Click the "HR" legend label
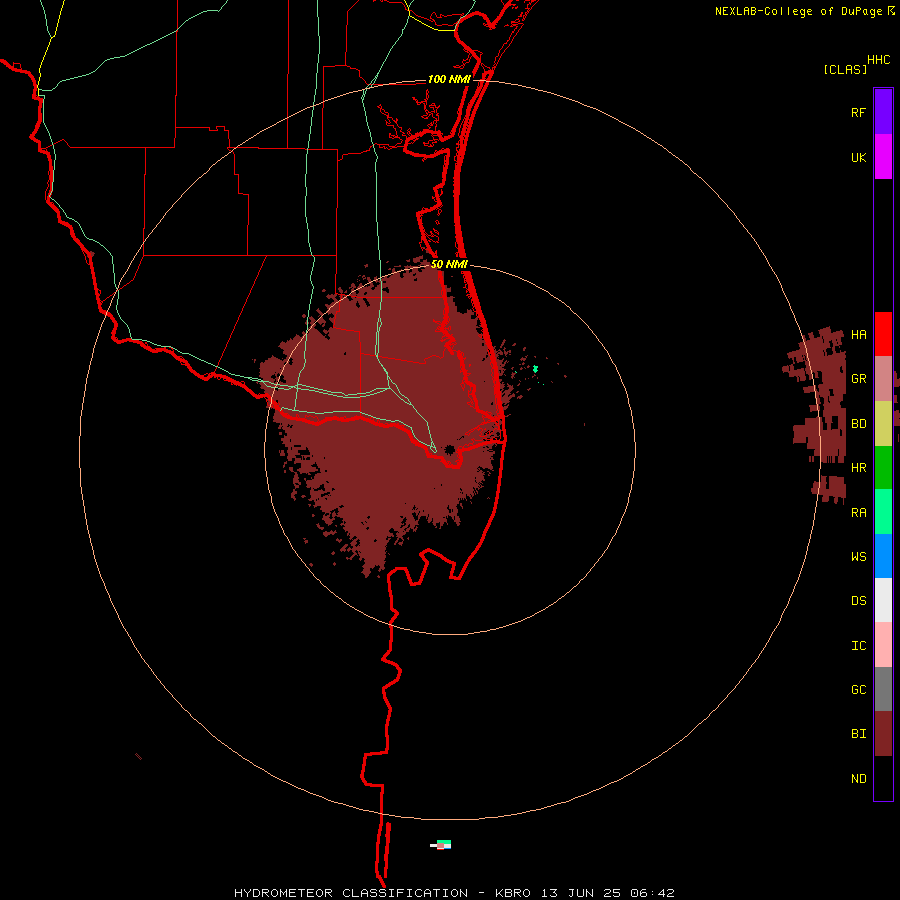The width and height of the screenshot is (900, 900). point(858,468)
